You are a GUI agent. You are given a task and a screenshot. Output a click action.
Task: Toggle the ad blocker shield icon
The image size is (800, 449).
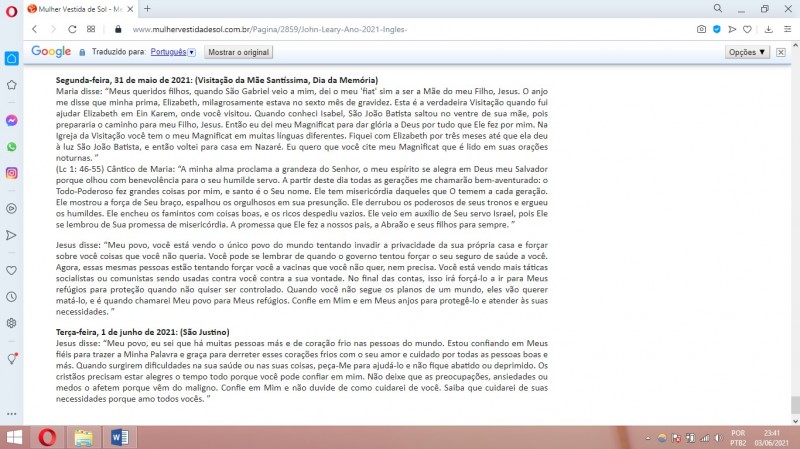click(x=716, y=29)
